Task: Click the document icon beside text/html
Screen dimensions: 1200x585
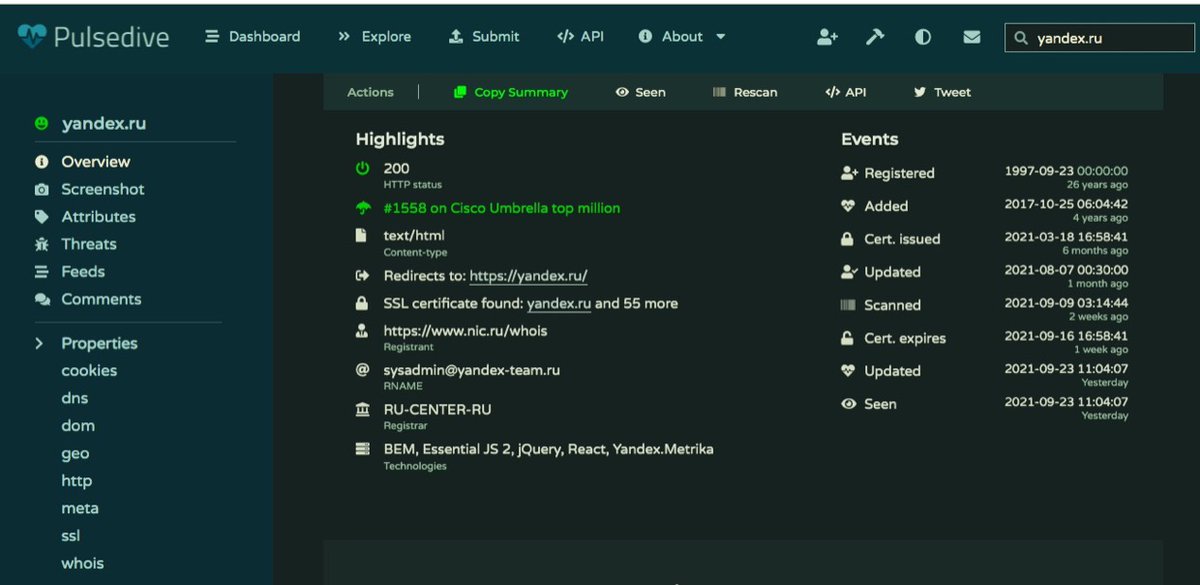Action: pyautogui.click(x=362, y=236)
